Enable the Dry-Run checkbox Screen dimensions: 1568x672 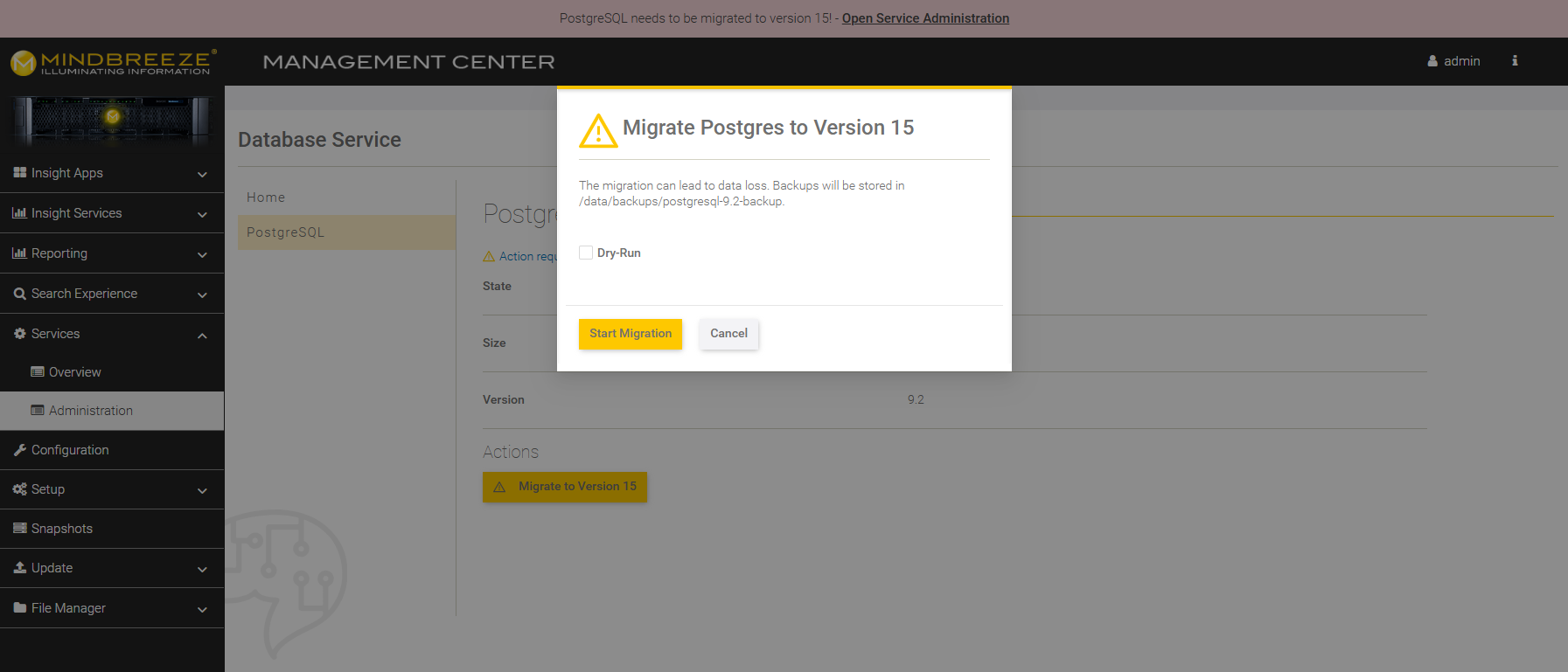[586, 253]
